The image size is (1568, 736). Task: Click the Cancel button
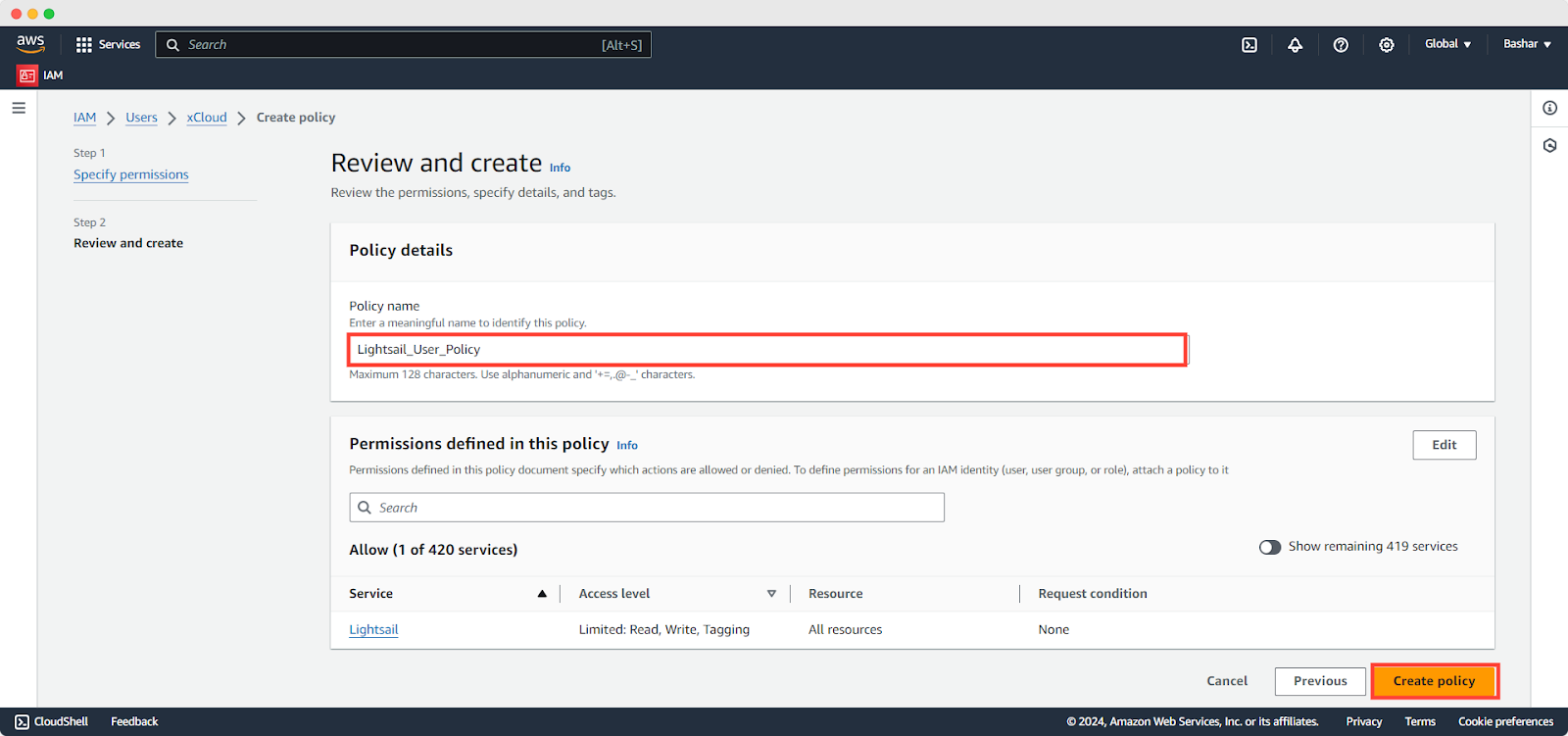[x=1227, y=681]
